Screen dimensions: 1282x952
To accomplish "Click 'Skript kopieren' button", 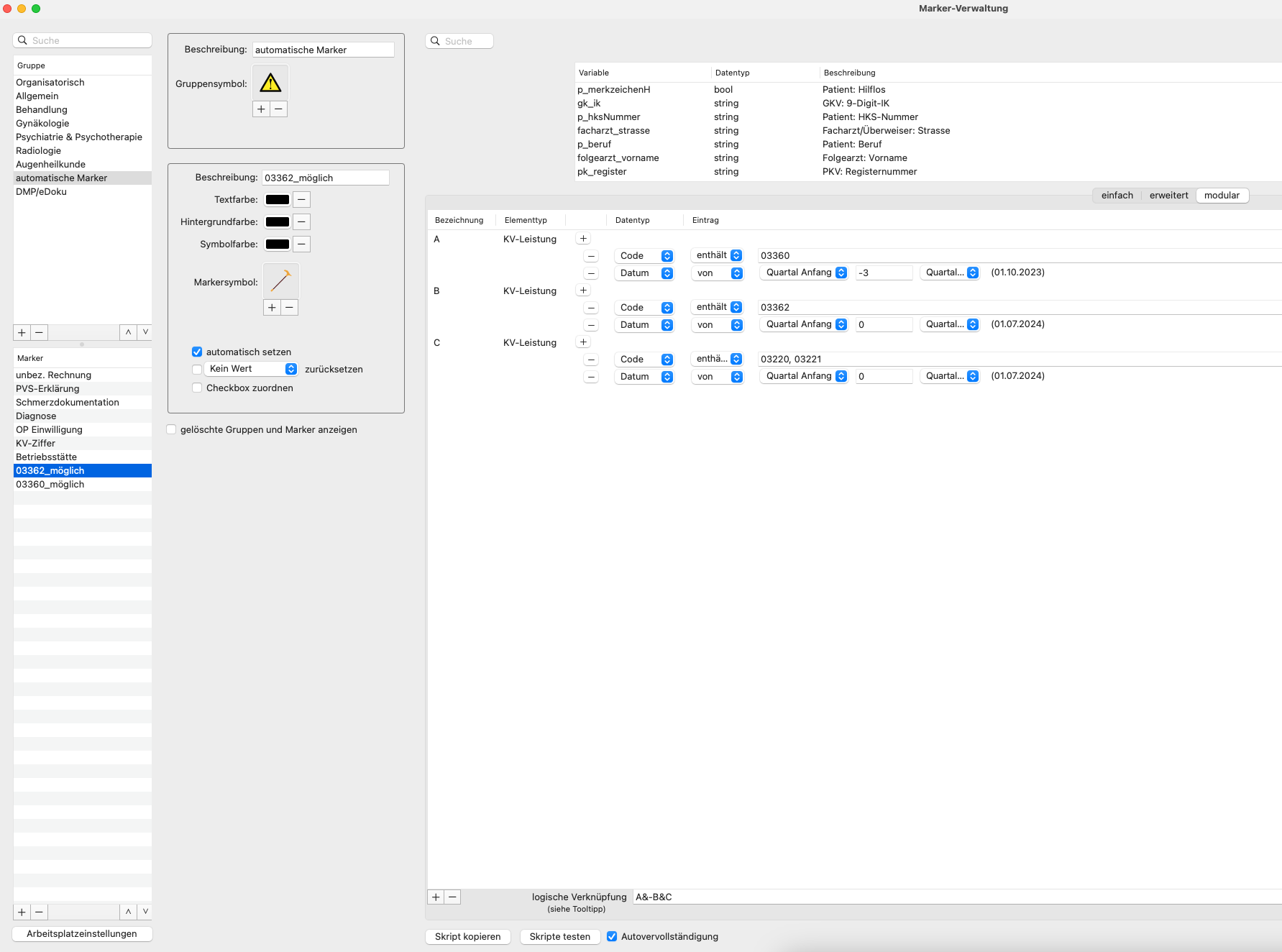I will [467, 937].
